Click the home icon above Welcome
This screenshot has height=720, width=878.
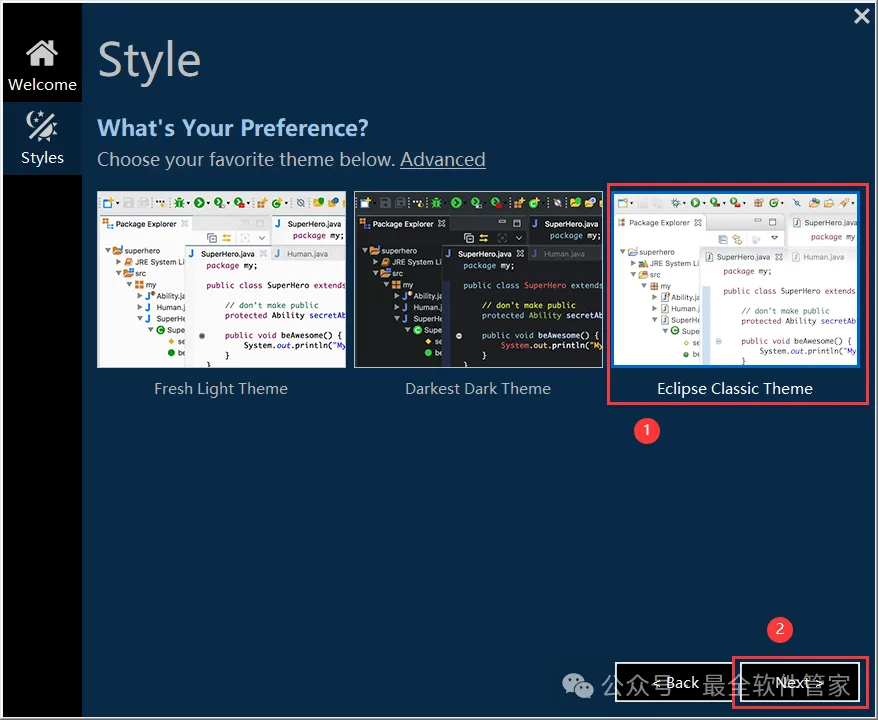(x=42, y=53)
